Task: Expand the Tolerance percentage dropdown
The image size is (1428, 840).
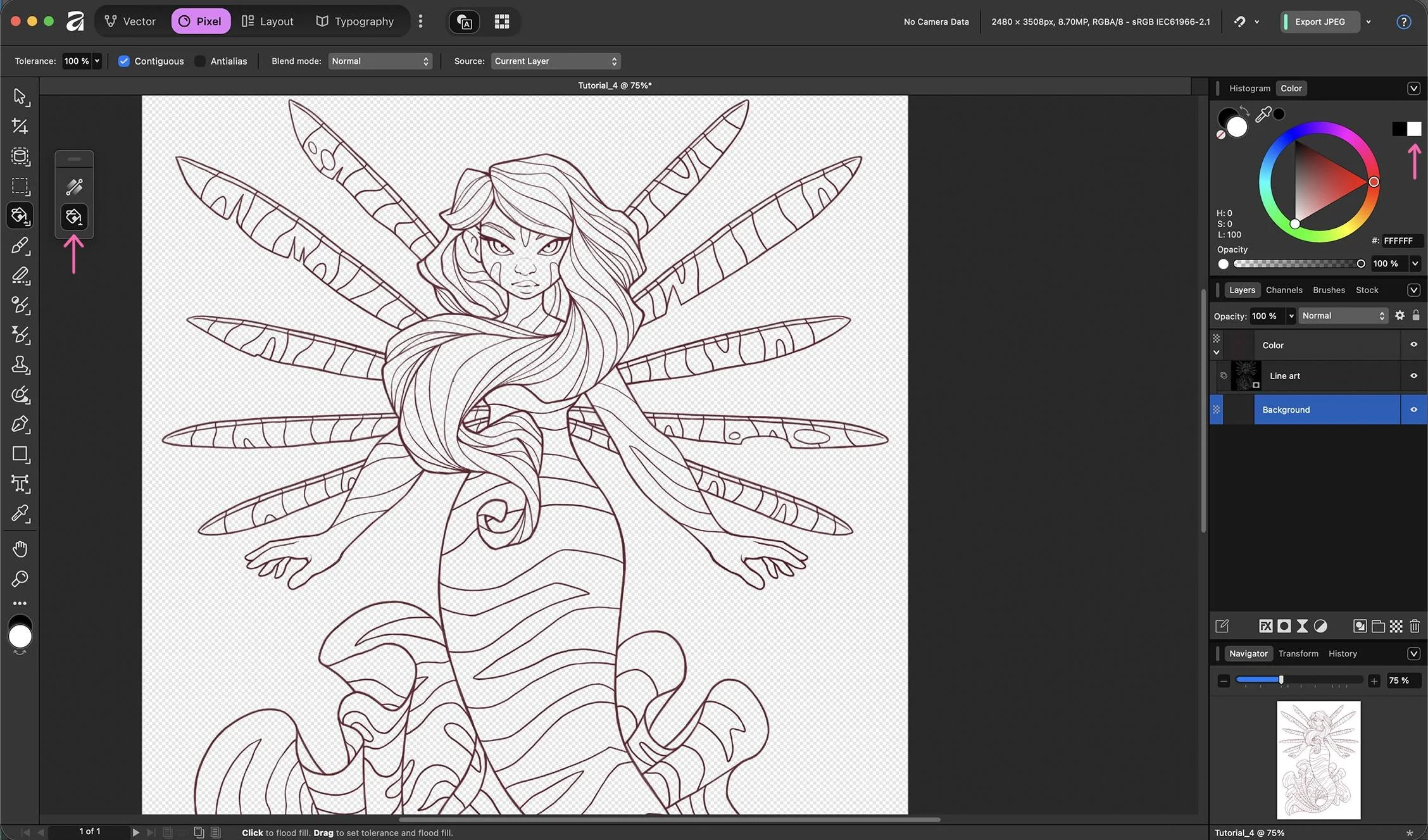Action: point(97,61)
